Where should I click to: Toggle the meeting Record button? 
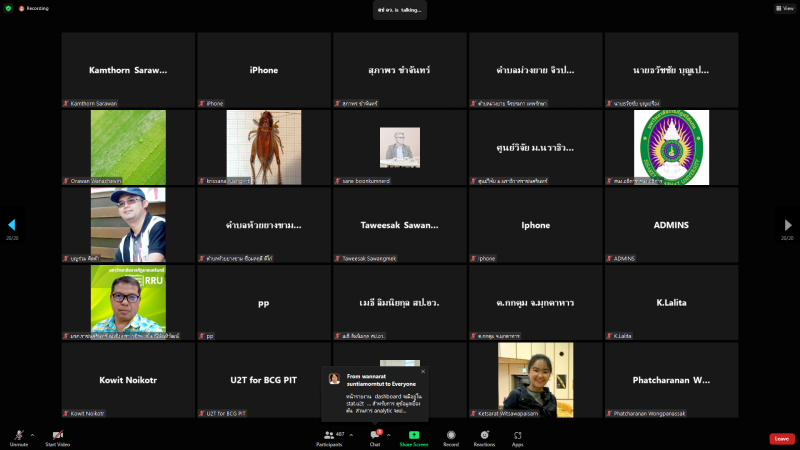451,435
